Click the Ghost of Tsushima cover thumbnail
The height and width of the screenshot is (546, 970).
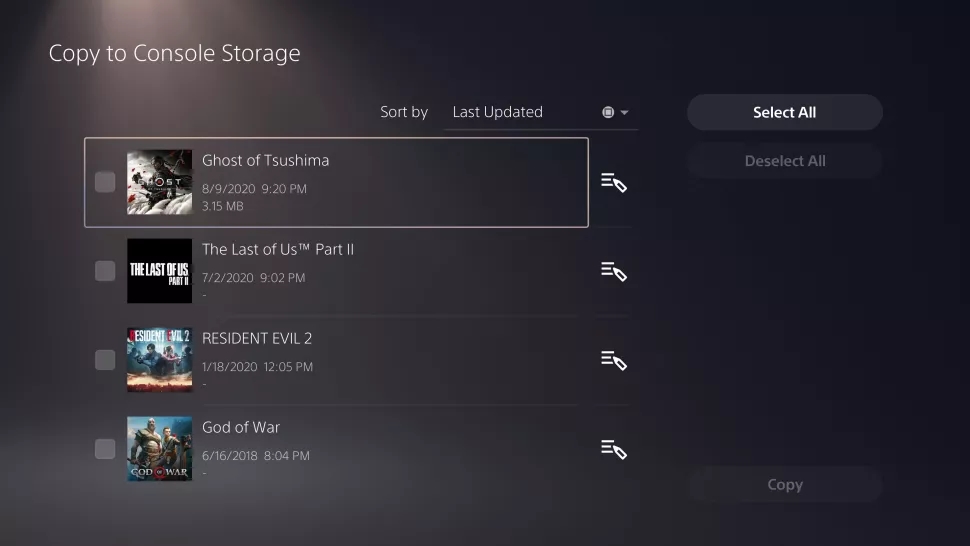pos(159,182)
